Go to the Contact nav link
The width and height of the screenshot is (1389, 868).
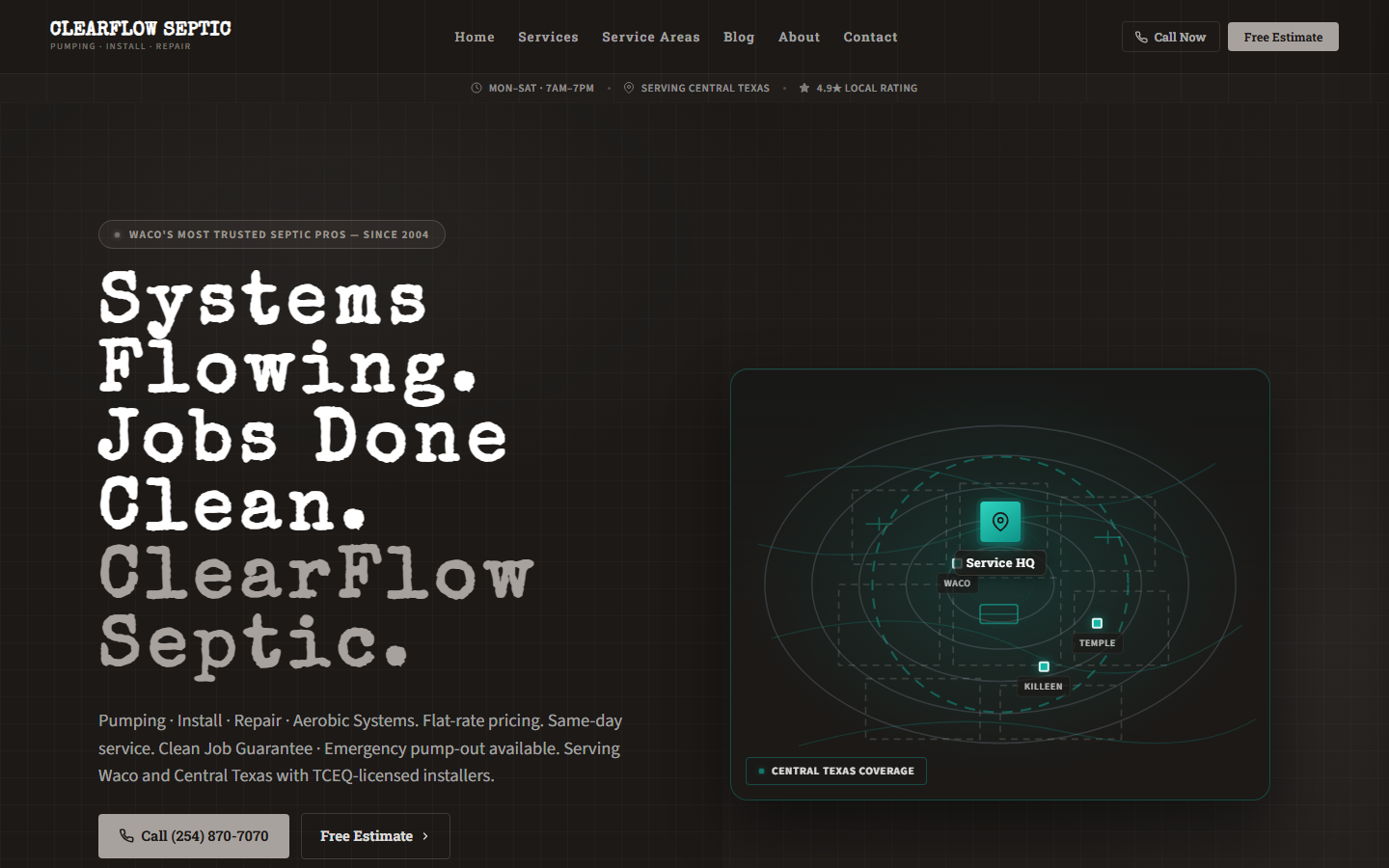870,37
